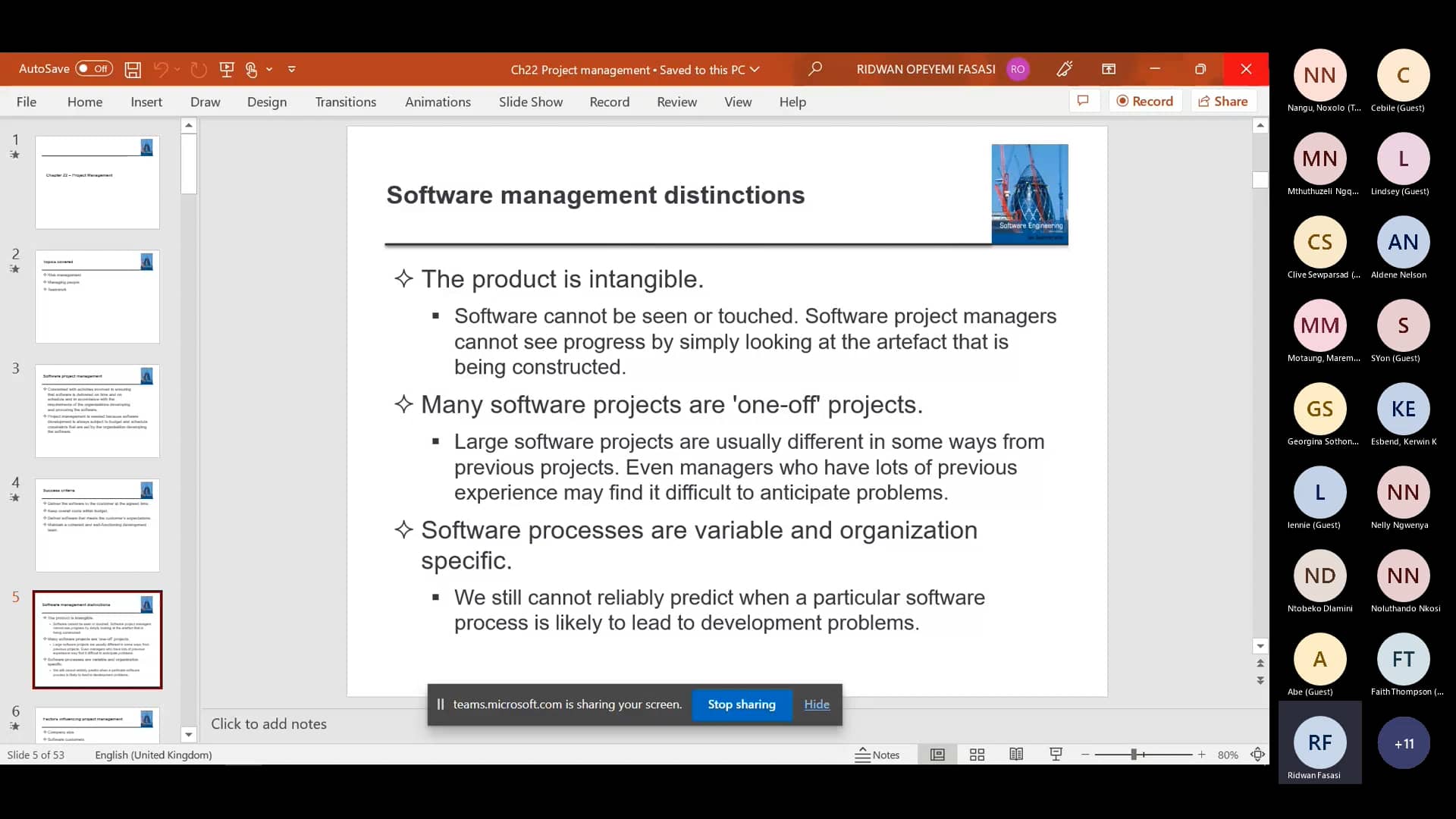Toggle the Notes pane button

[x=877, y=755]
